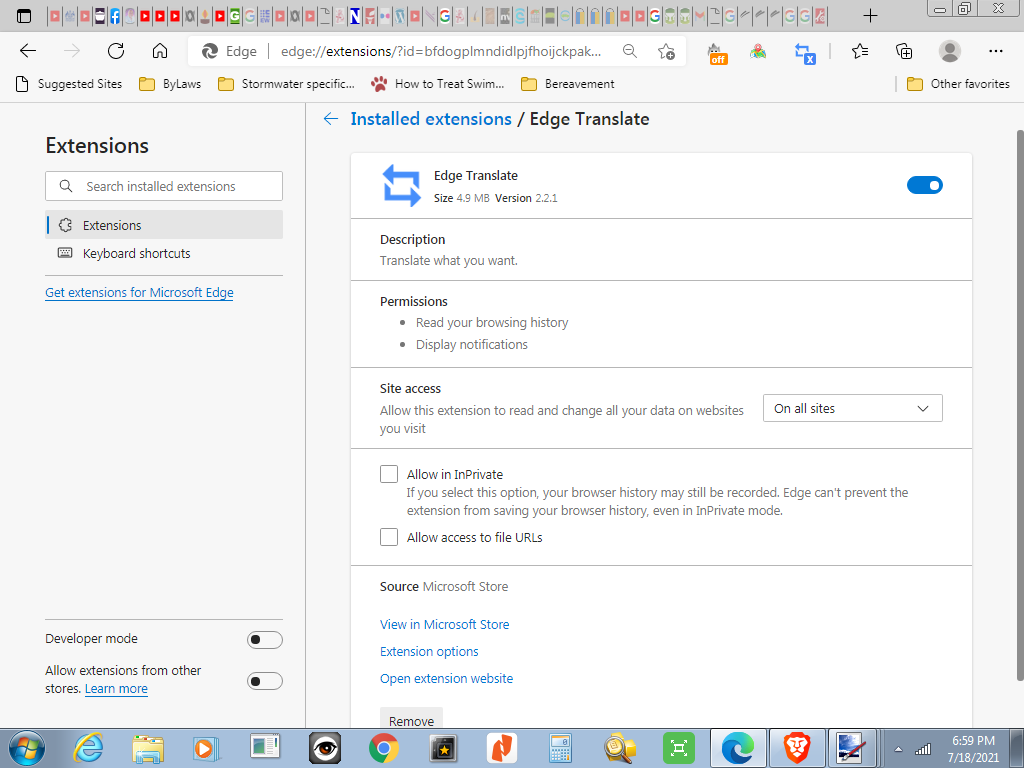
Task: Tick Allow access to file URLs checkbox
Action: click(389, 537)
